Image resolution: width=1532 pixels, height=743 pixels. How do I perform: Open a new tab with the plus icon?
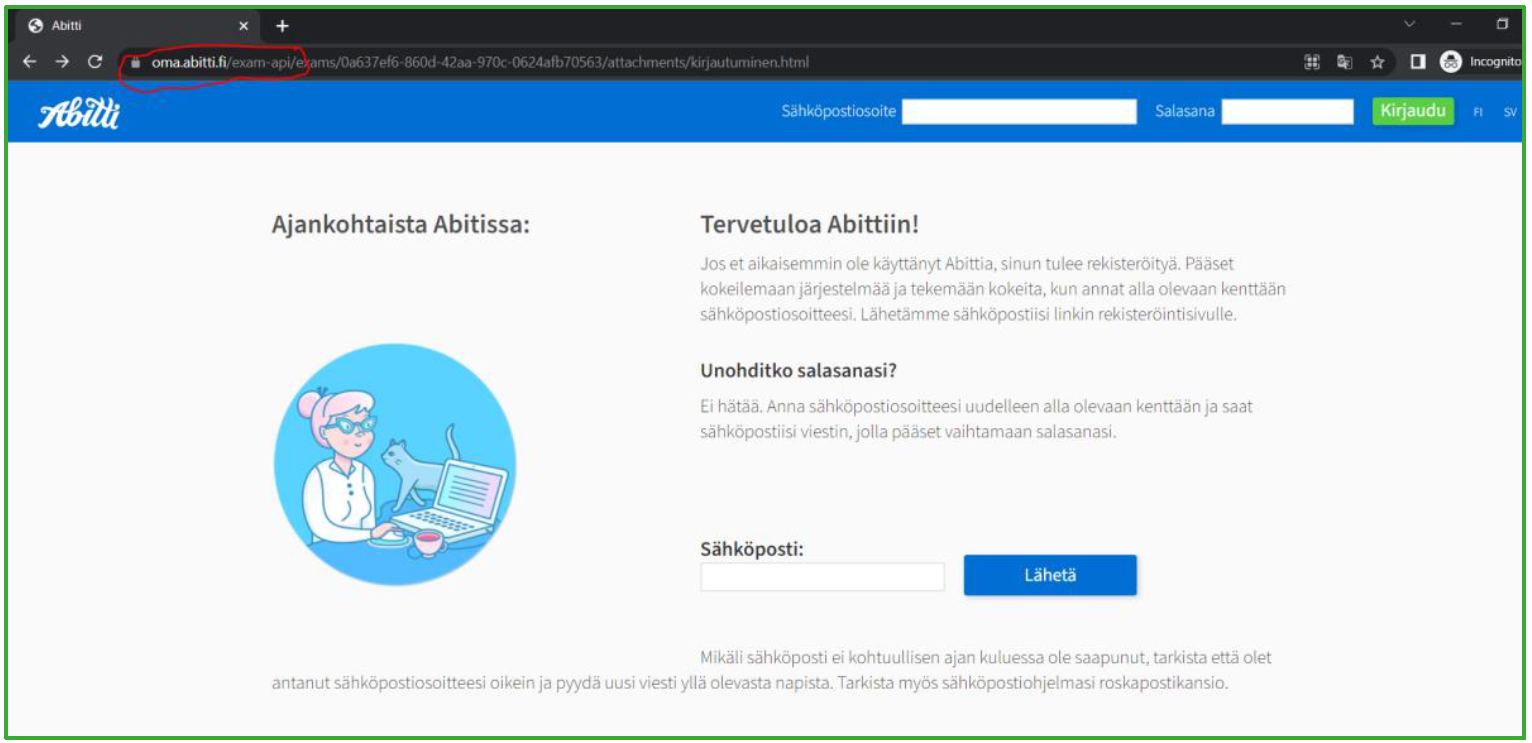tap(282, 26)
